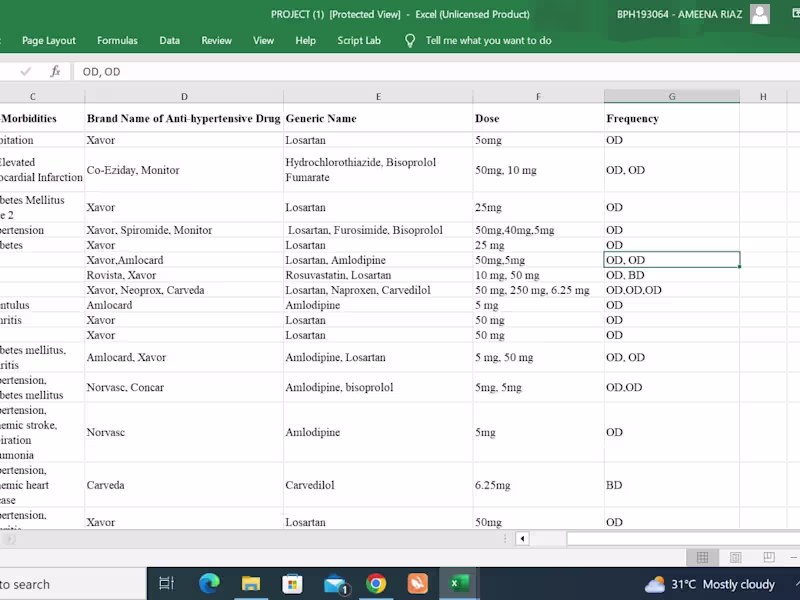800x600 pixels.
Task: Click the Tell me what you want to do box
Action: click(x=488, y=41)
